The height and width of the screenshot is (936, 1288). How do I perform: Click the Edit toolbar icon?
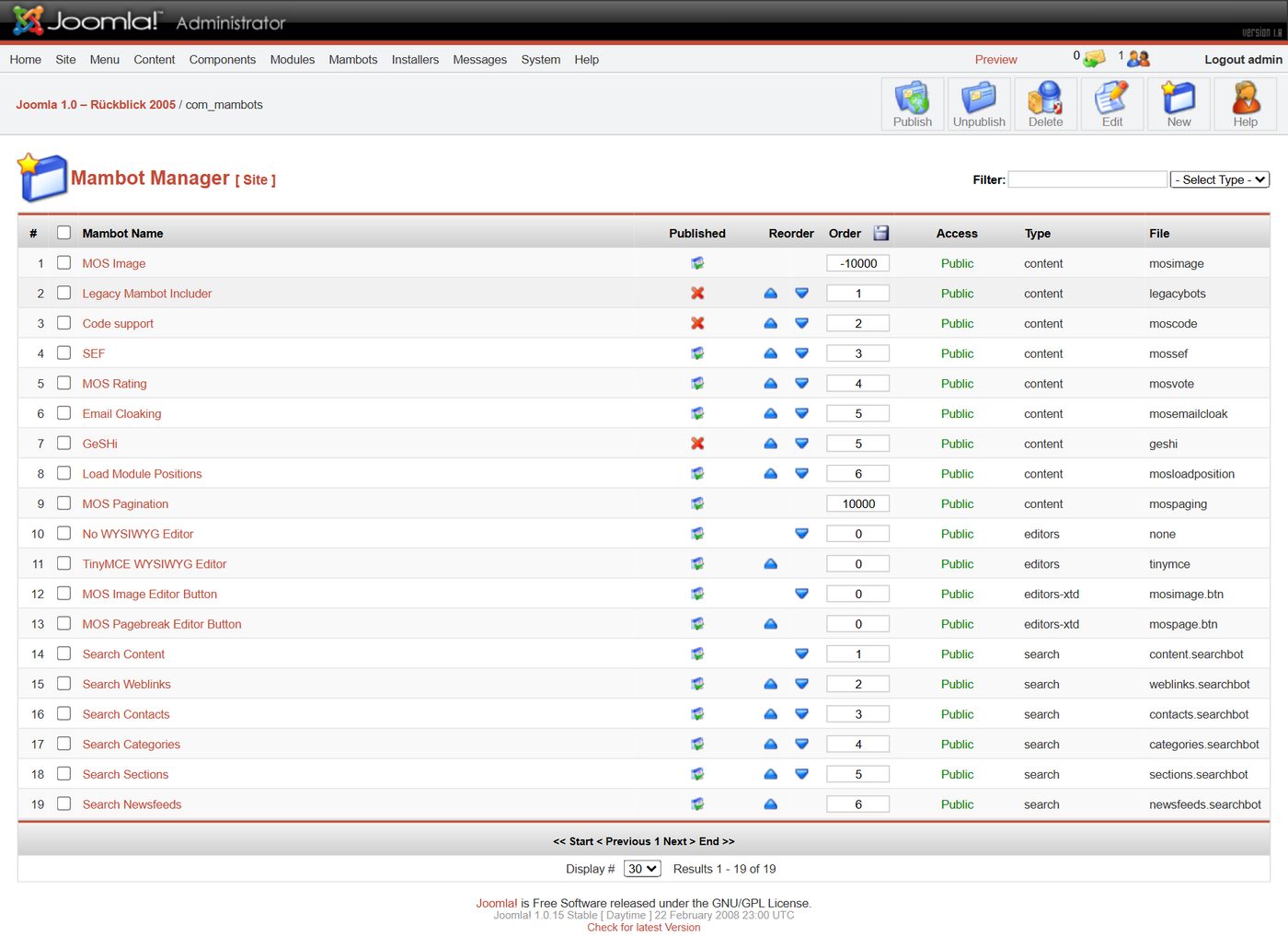point(1112,104)
